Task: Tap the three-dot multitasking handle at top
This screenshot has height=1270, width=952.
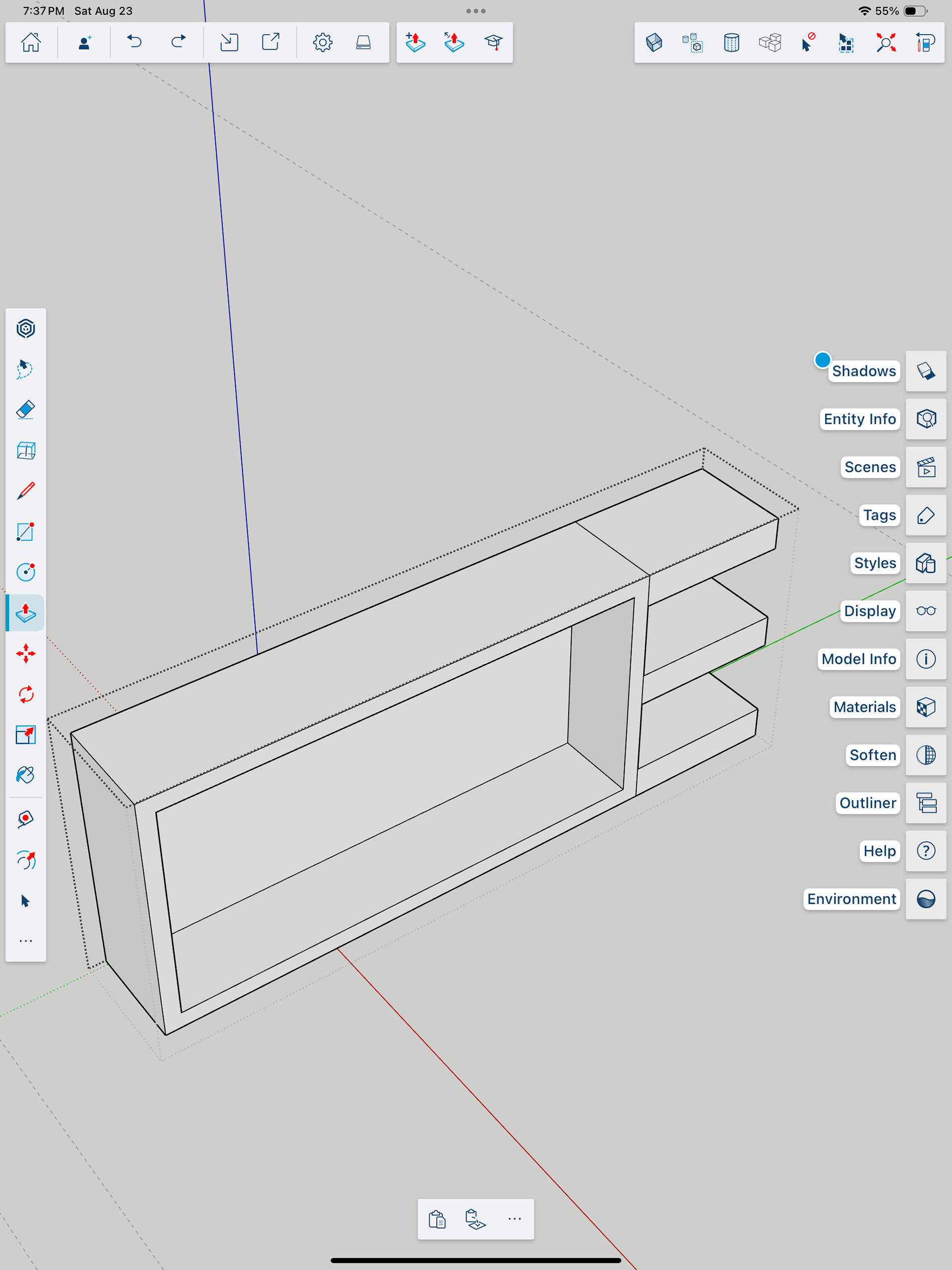Action: 476,11
